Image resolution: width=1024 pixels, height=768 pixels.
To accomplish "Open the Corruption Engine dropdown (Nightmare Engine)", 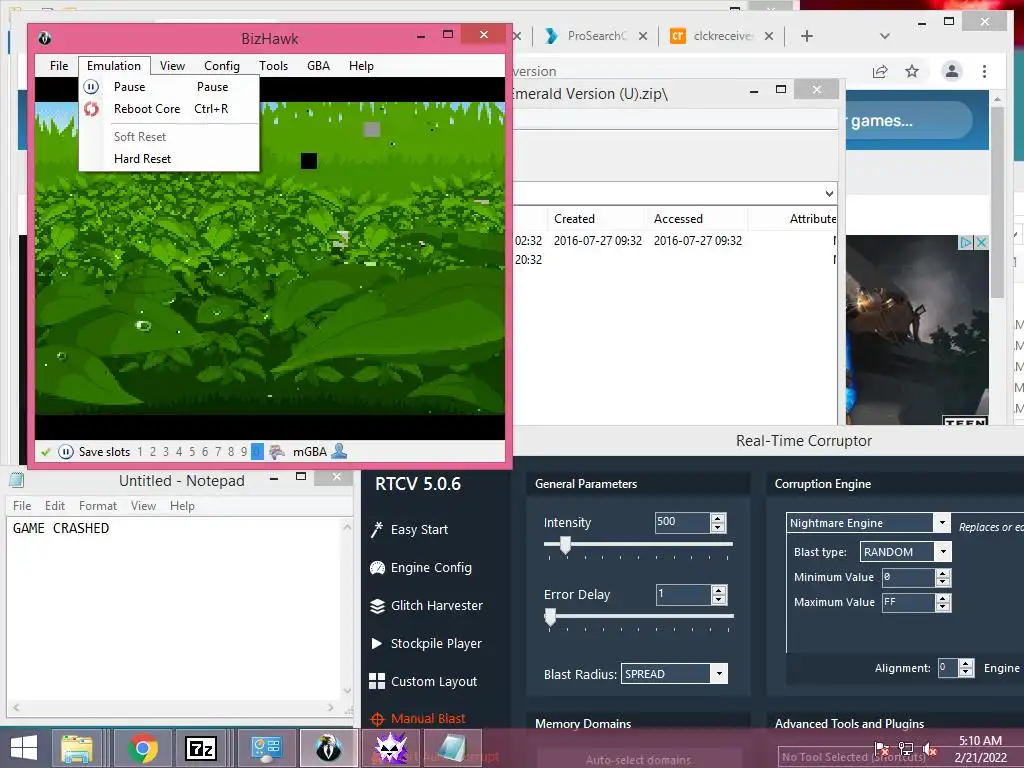I will pos(942,522).
